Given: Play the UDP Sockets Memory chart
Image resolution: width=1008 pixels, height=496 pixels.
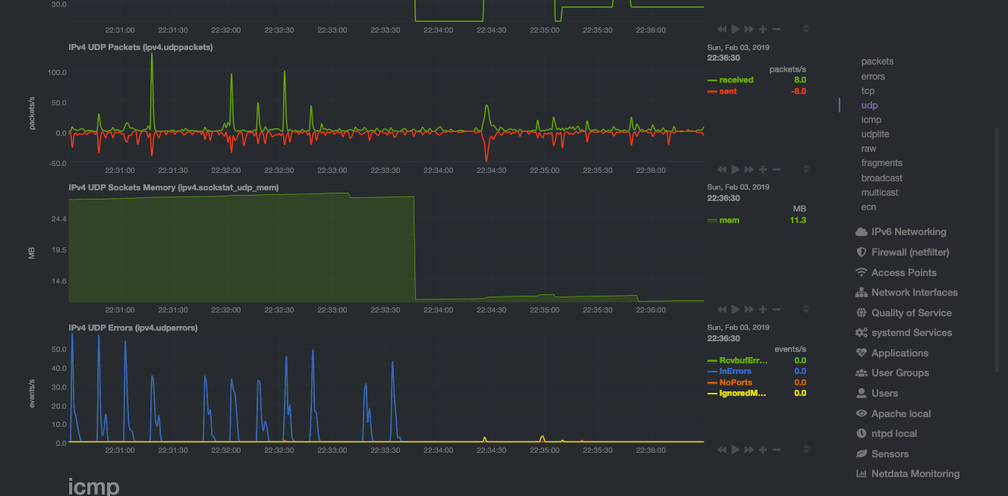Looking at the screenshot, I should click(x=736, y=310).
